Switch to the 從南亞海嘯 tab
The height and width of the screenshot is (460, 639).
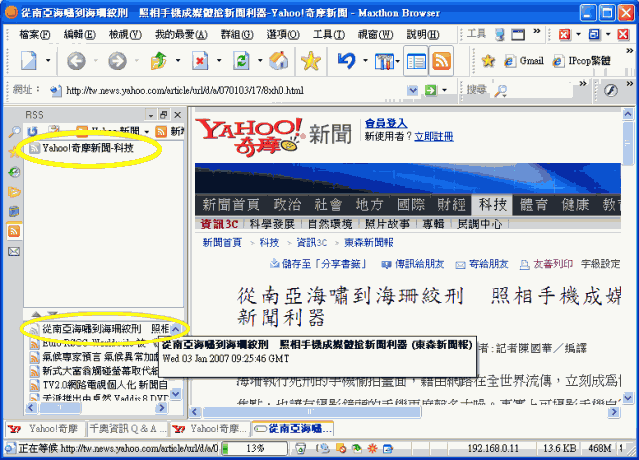point(293,429)
